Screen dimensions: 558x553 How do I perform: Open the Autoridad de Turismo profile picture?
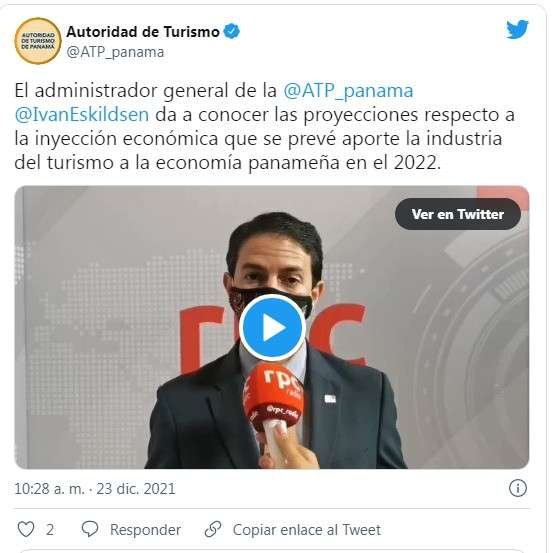pyautogui.click(x=38, y=41)
